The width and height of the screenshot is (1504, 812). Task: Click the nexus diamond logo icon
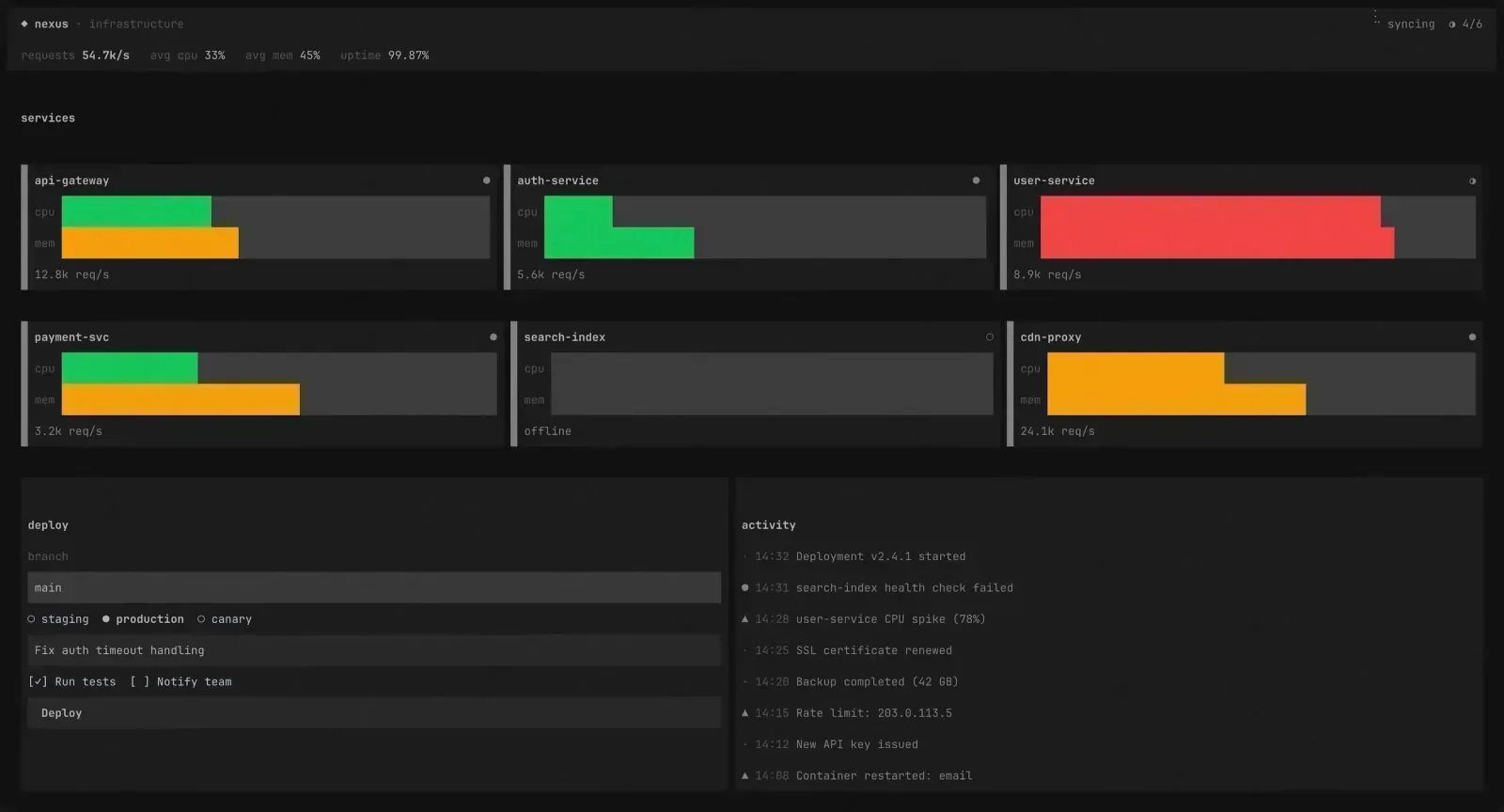point(24,23)
